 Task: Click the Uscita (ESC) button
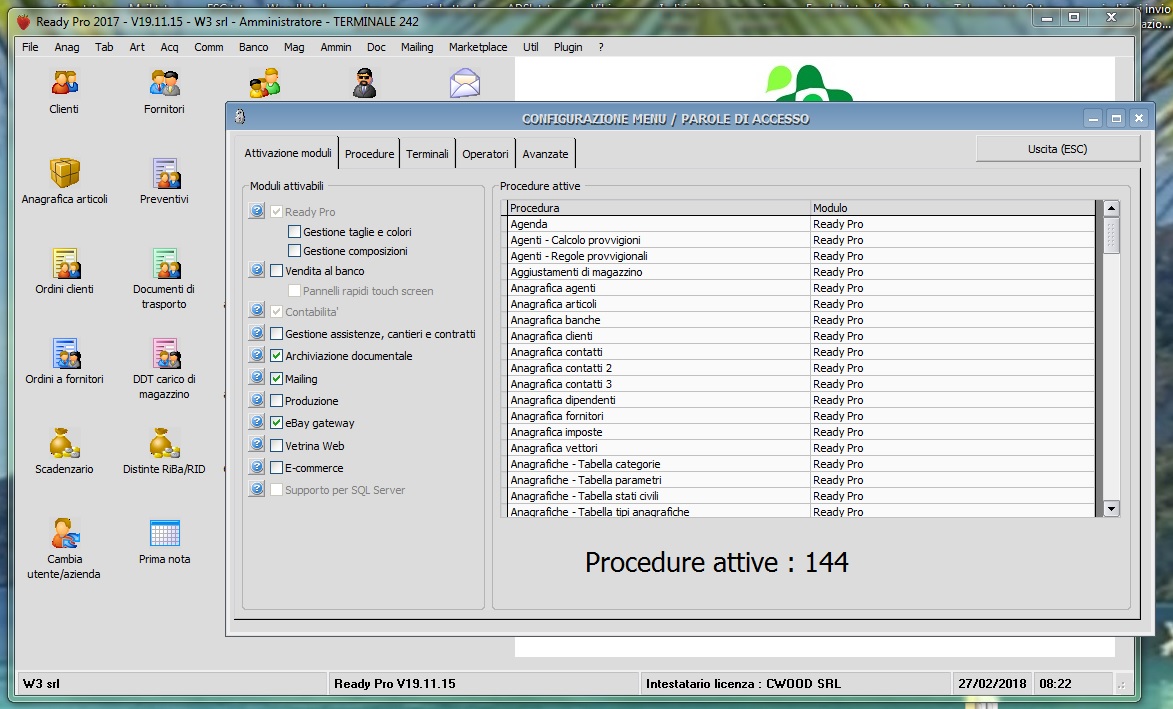[x=1058, y=149]
